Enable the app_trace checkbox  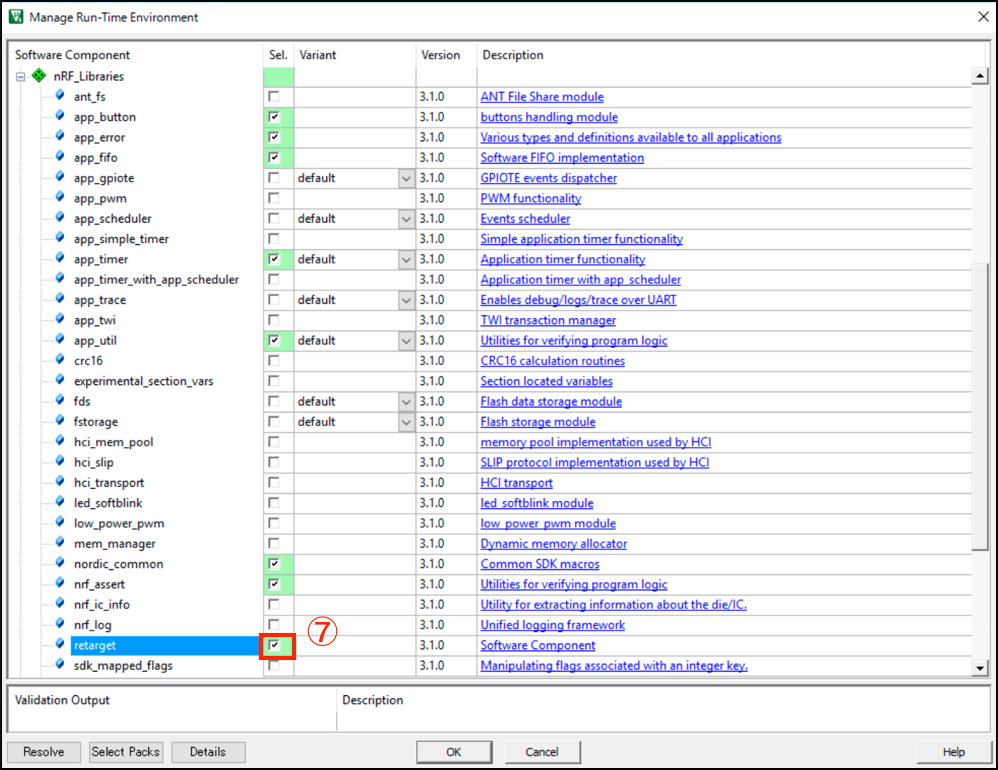click(x=274, y=300)
